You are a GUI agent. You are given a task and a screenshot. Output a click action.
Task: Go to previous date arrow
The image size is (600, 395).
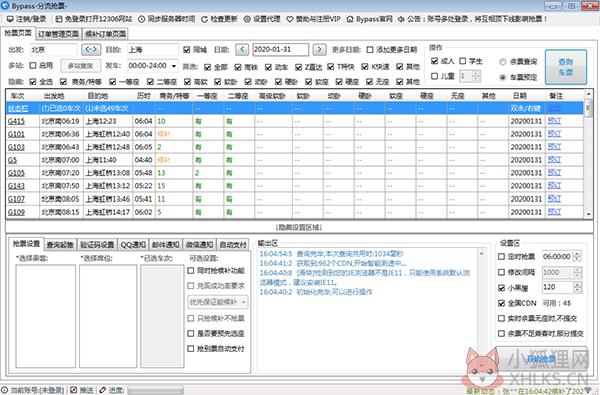click(242, 49)
